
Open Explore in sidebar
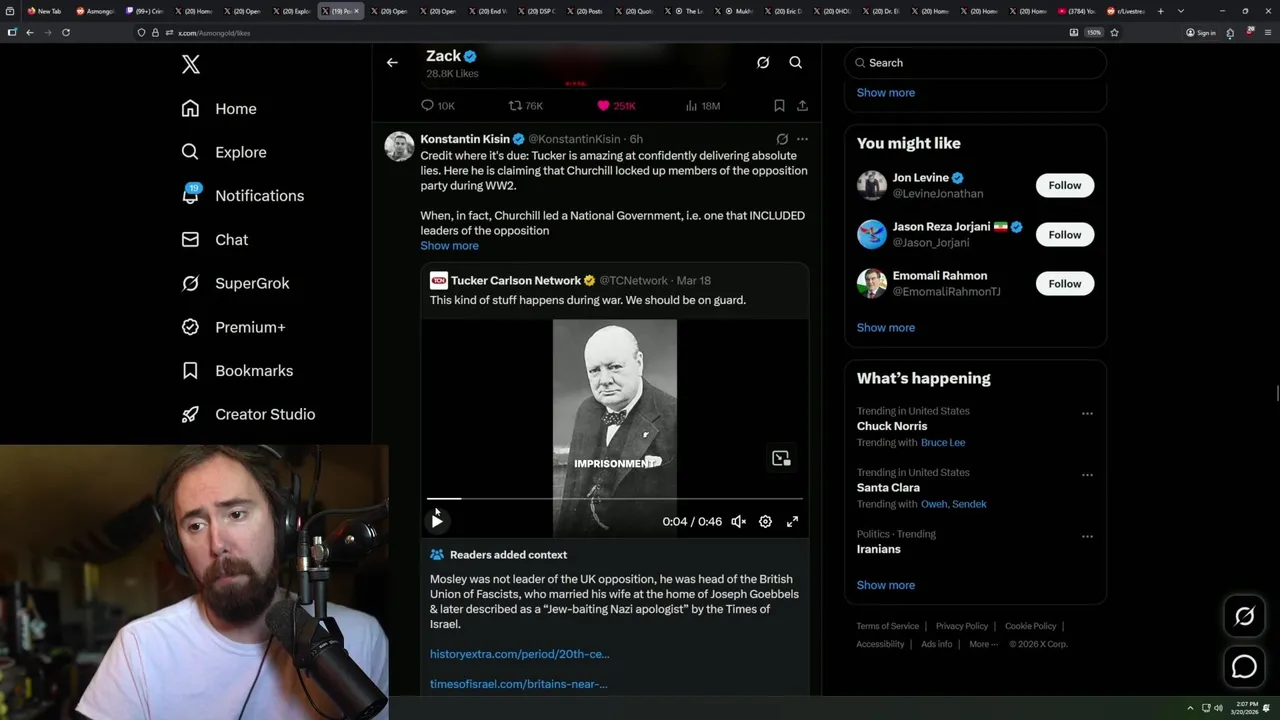(x=224, y=152)
